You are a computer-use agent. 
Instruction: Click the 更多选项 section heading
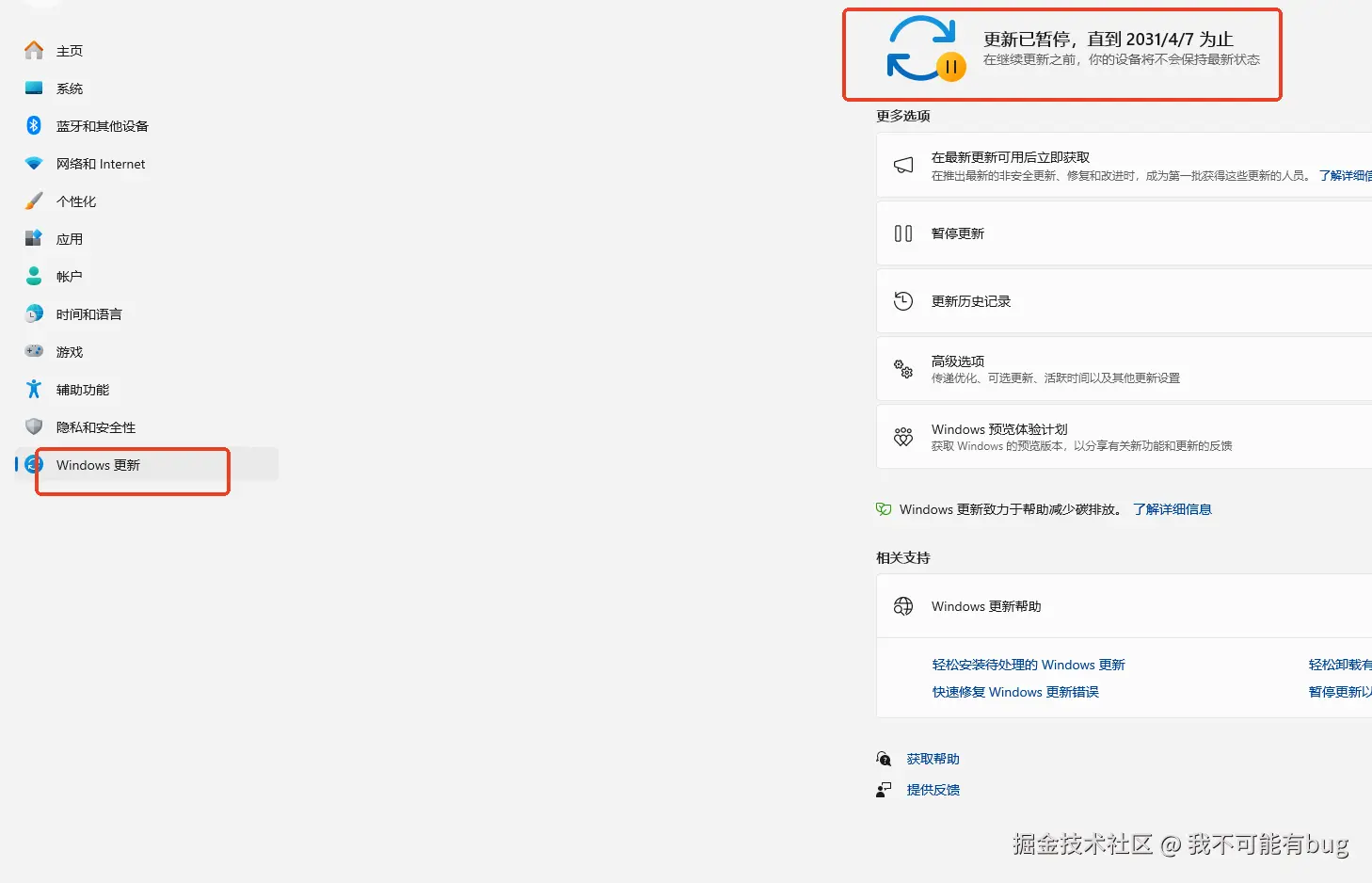point(903,116)
